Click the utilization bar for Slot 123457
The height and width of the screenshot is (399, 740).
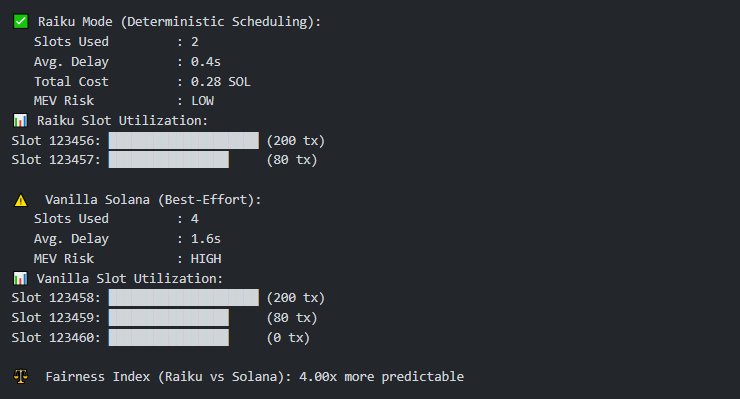click(x=168, y=160)
